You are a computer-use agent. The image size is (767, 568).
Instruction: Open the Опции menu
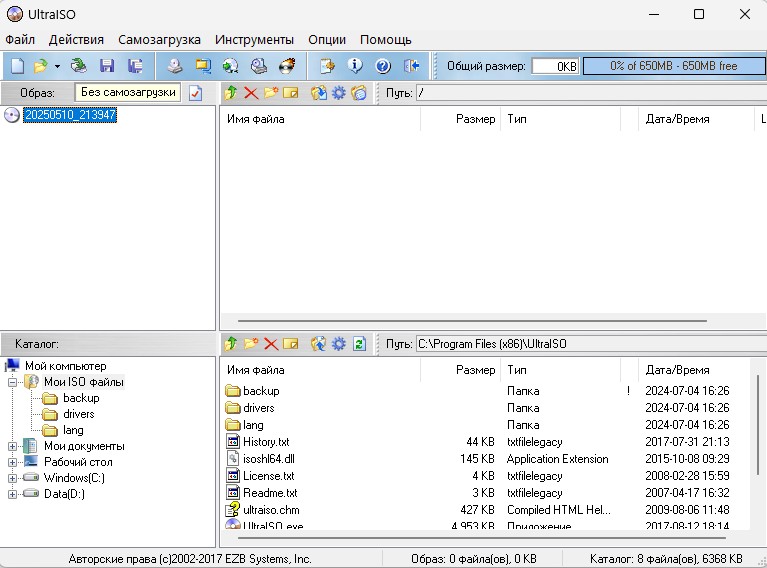[327, 40]
